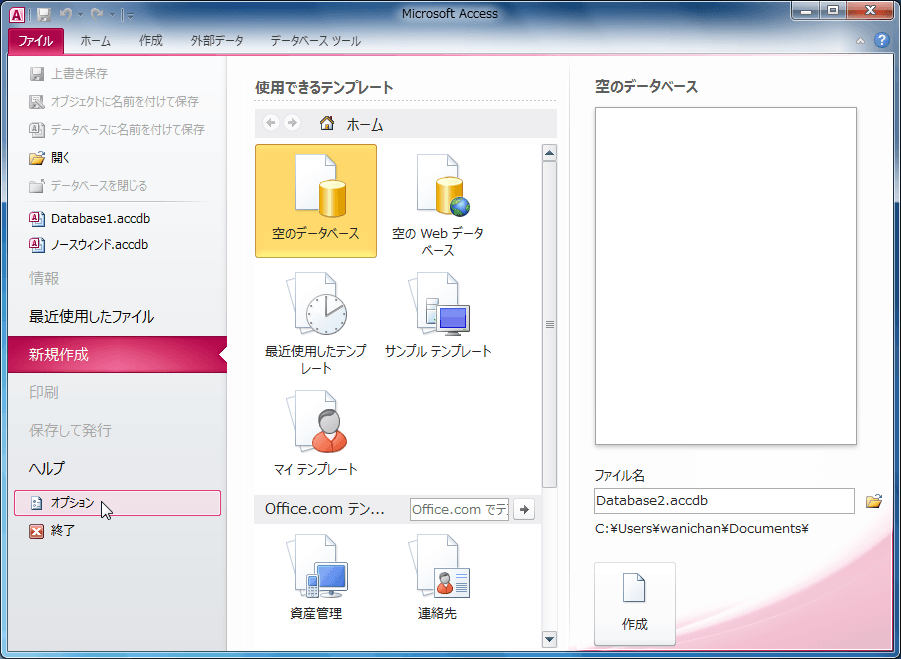Open 最近使用したテンプレート folder
This screenshot has height=659, width=901.
(316, 323)
